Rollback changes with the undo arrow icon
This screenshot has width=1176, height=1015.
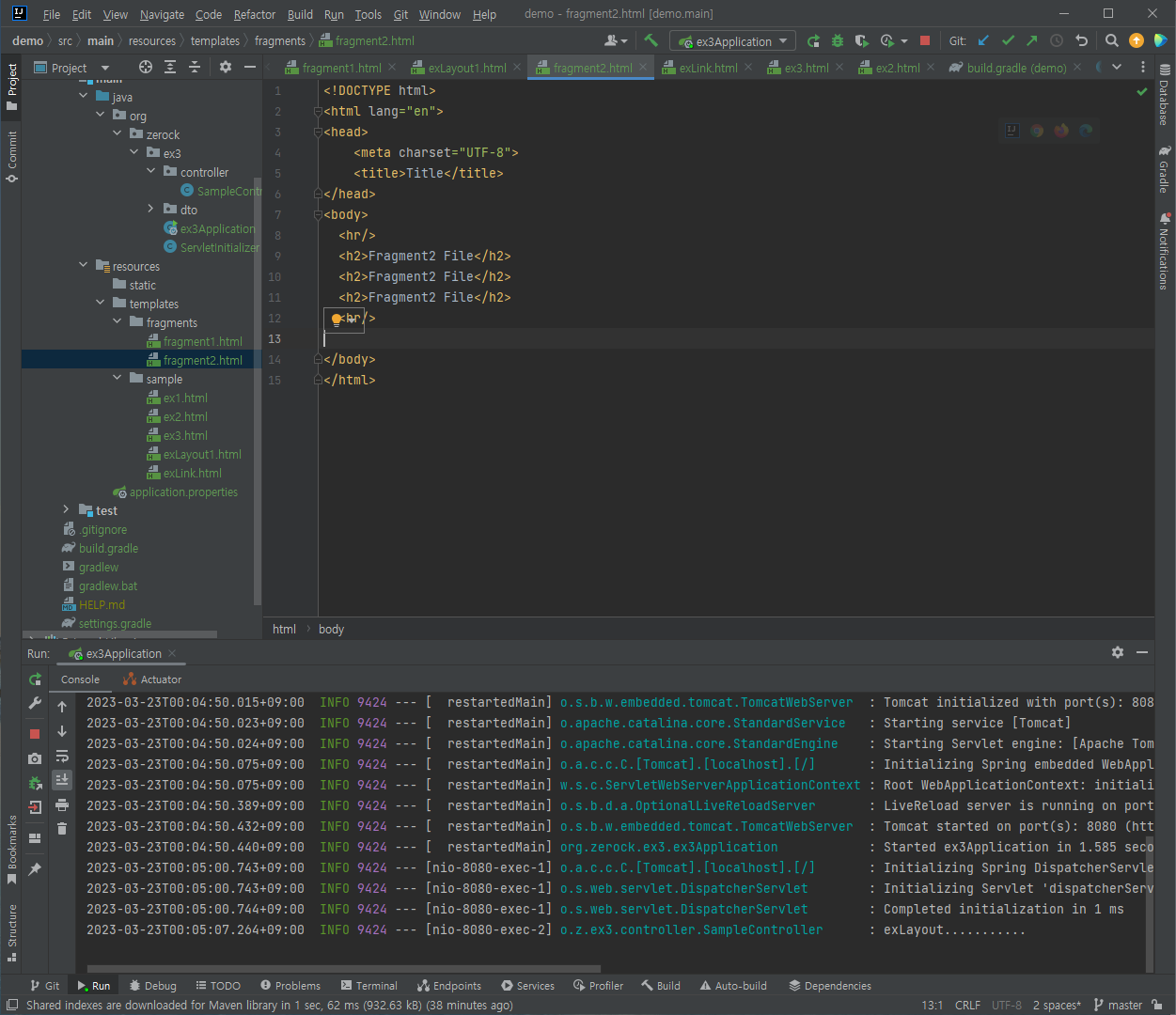pos(1081,40)
